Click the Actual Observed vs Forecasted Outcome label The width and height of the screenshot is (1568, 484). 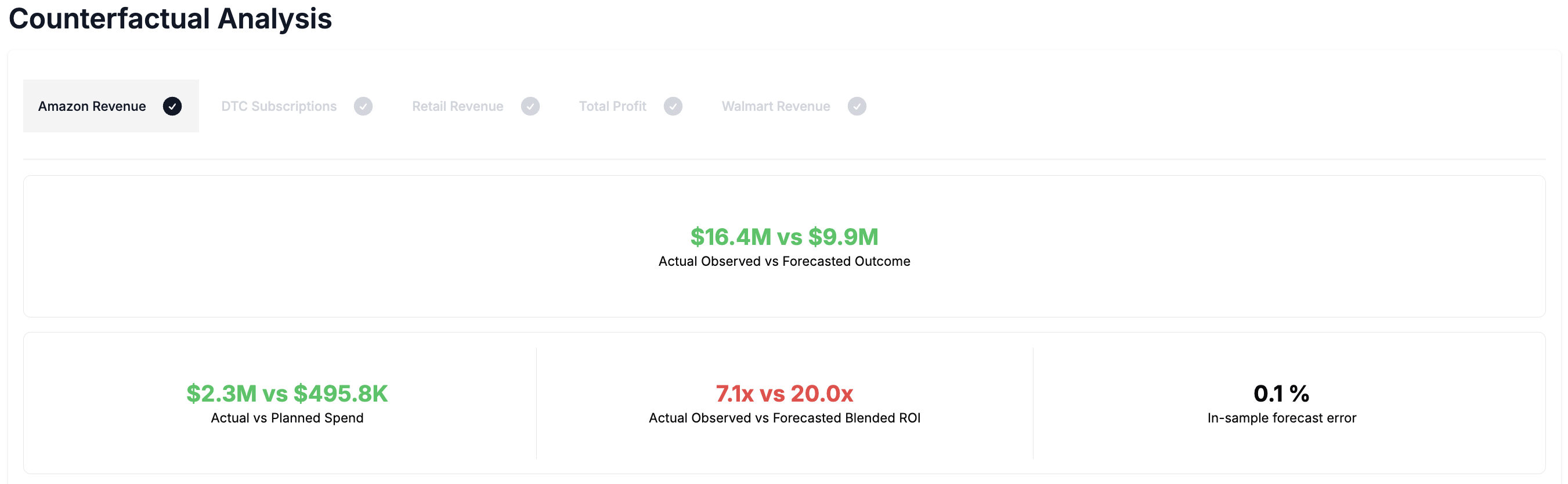[784, 261]
